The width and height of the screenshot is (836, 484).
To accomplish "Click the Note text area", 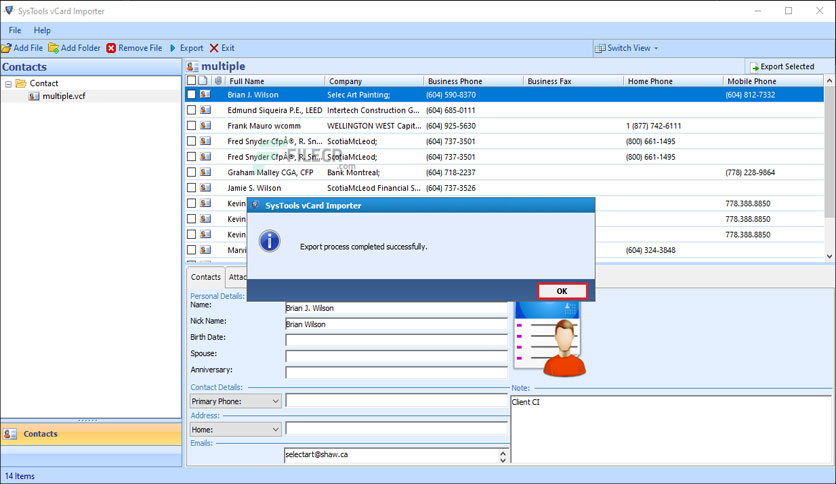I will (x=671, y=429).
